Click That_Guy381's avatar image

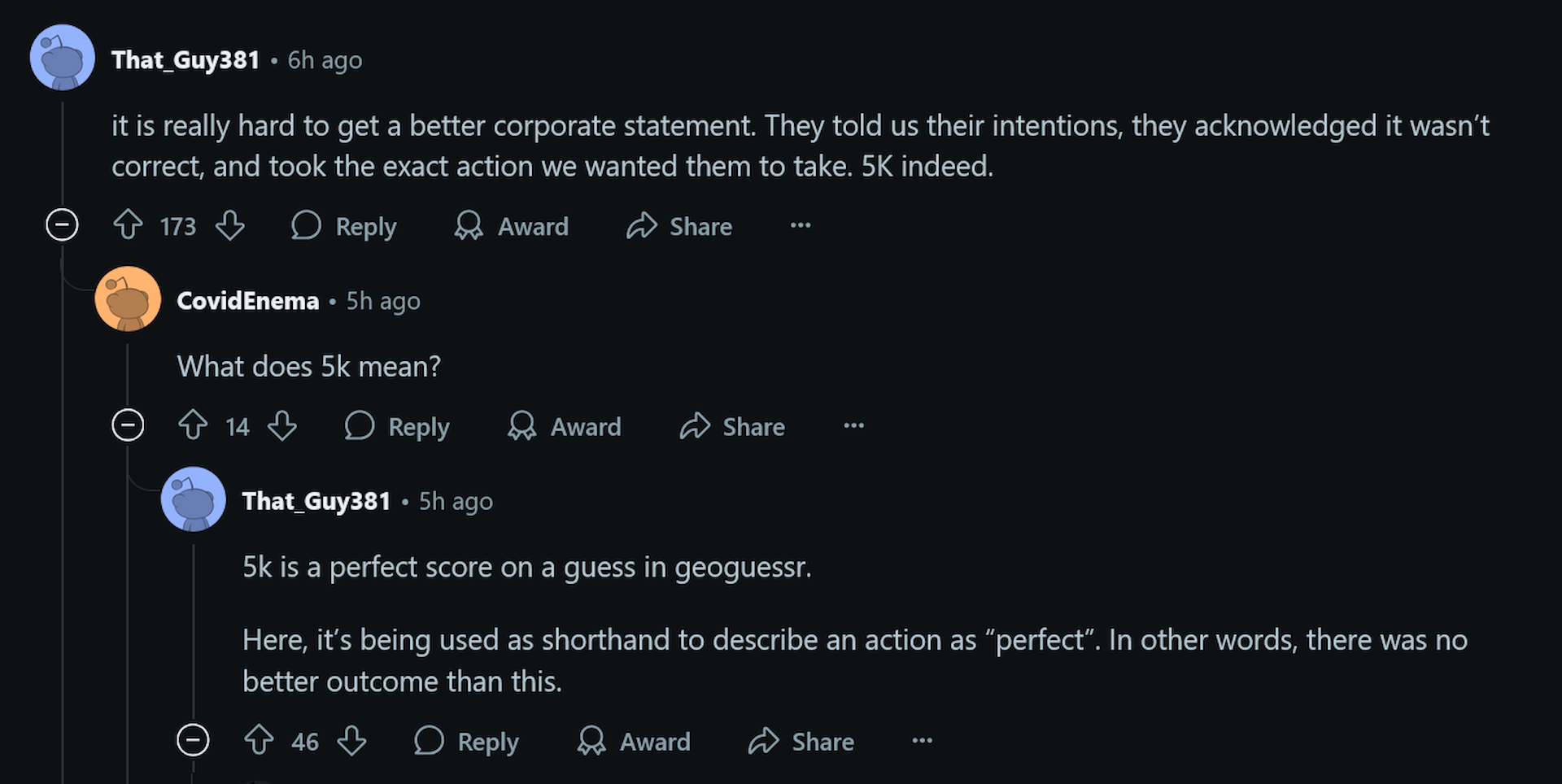click(62, 57)
